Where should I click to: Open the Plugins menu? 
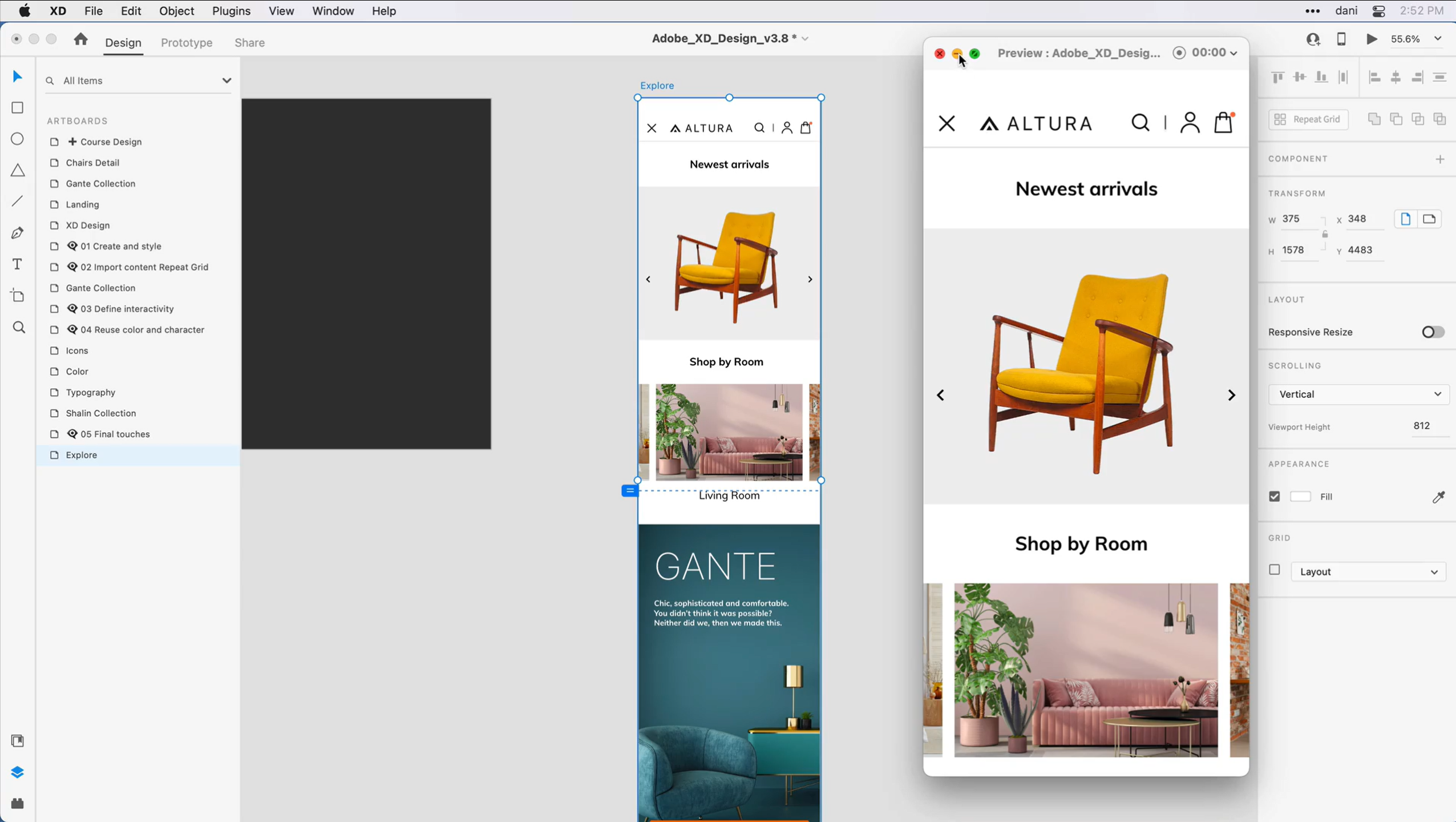tap(231, 11)
